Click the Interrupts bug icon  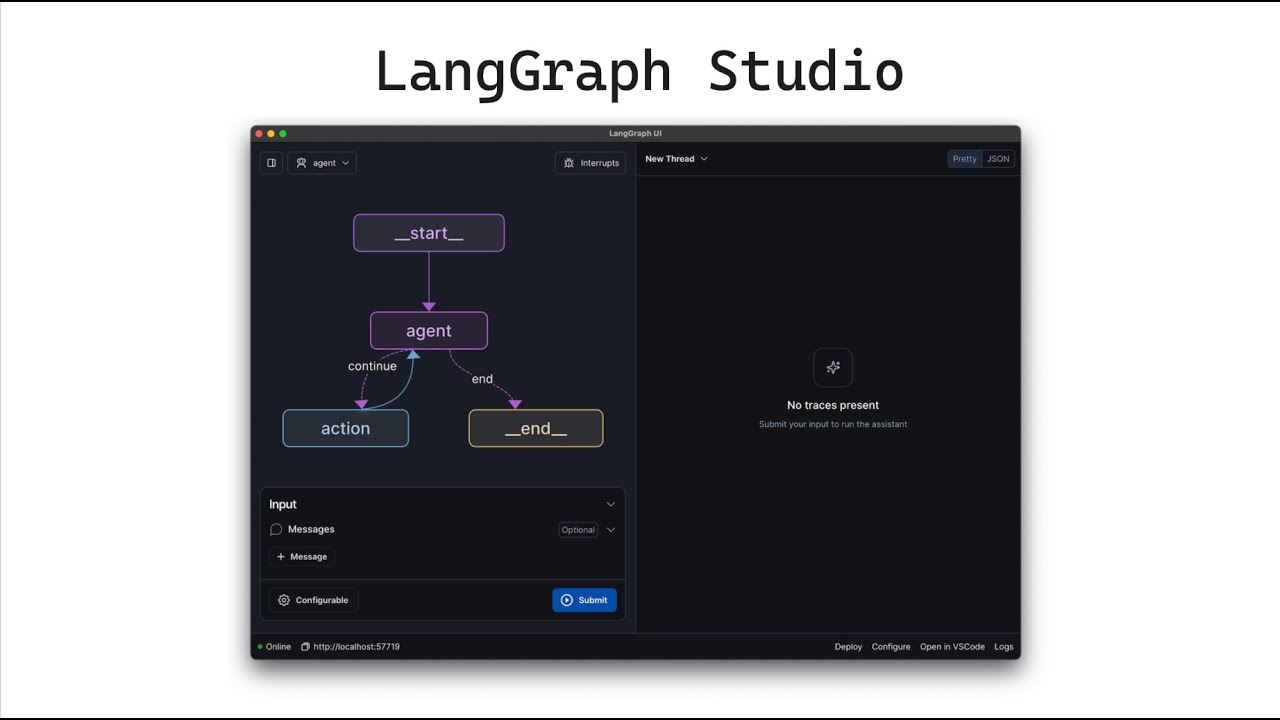click(569, 163)
